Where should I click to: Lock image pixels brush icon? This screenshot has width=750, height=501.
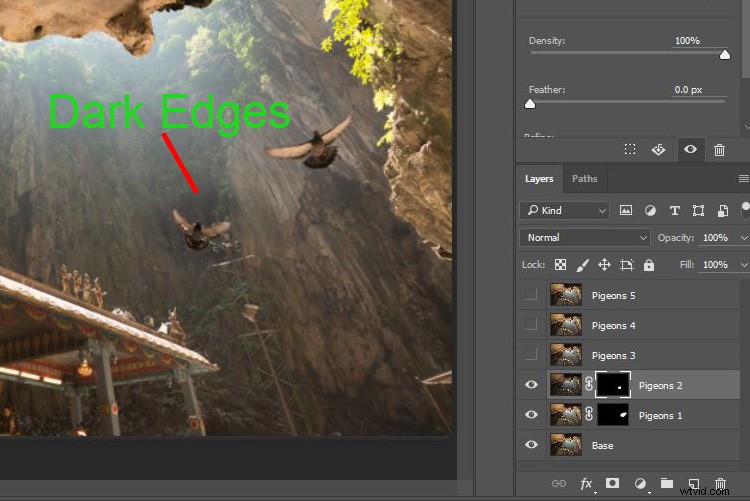pyautogui.click(x=582, y=265)
